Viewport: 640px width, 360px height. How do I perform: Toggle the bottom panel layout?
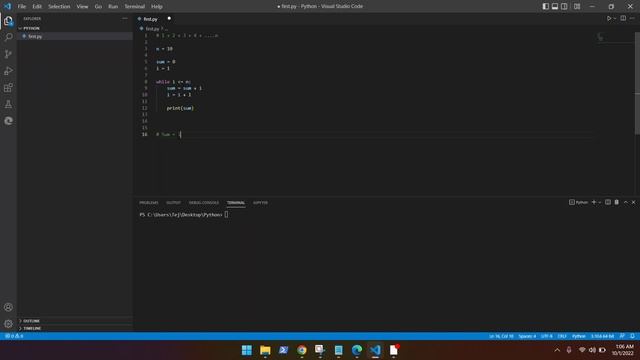pyautogui.click(x=555, y=6)
